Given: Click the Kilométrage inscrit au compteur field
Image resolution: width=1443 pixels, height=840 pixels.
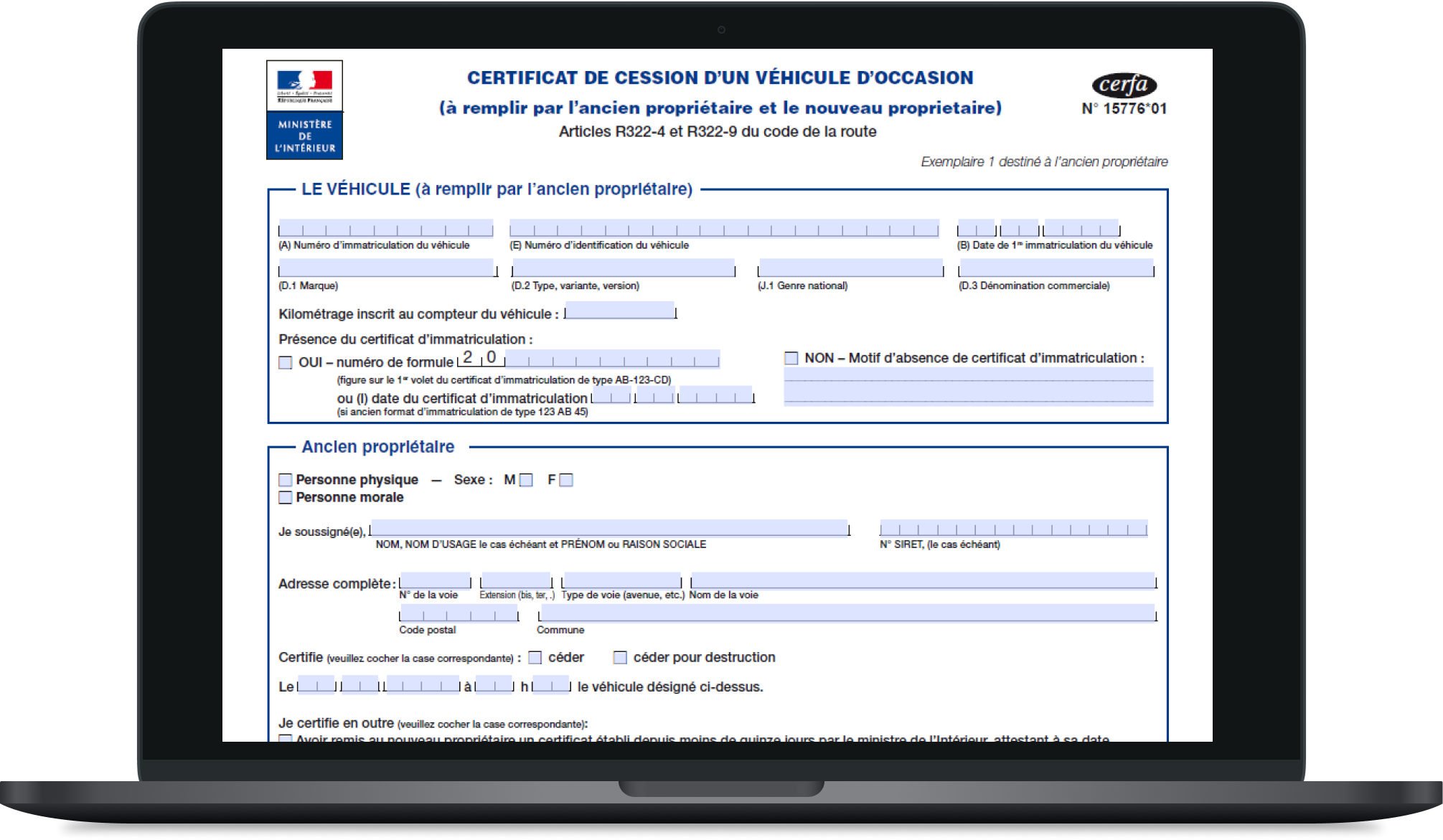Looking at the screenshot, I should pos(619,313).
